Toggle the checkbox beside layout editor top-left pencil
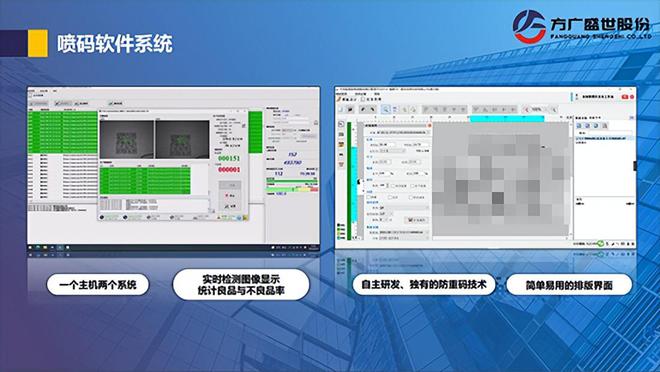Viewport: 660px width, 372px height. click(363, 99)
